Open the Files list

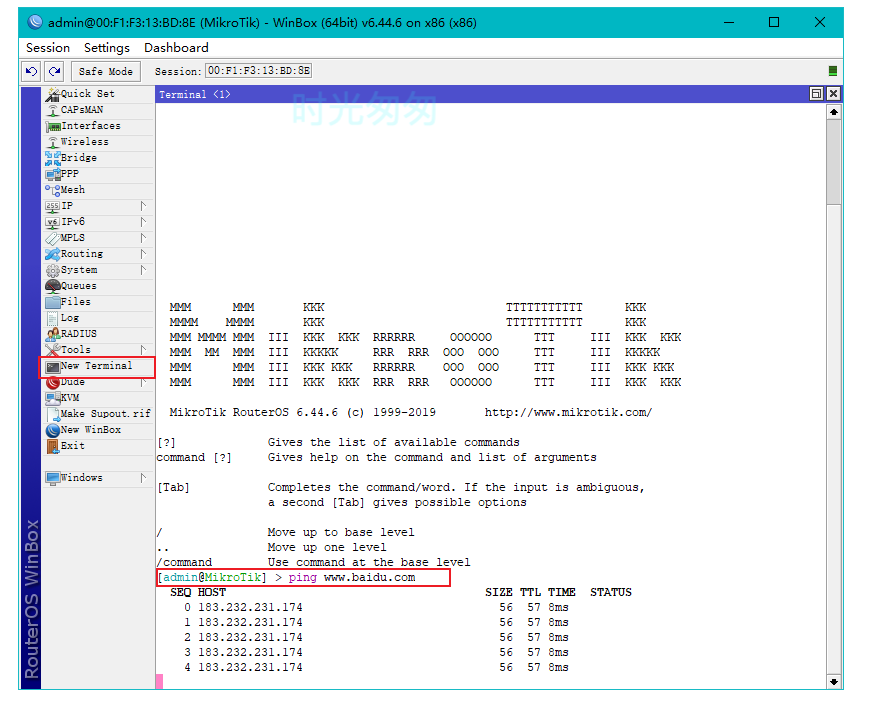click(98, 303)
